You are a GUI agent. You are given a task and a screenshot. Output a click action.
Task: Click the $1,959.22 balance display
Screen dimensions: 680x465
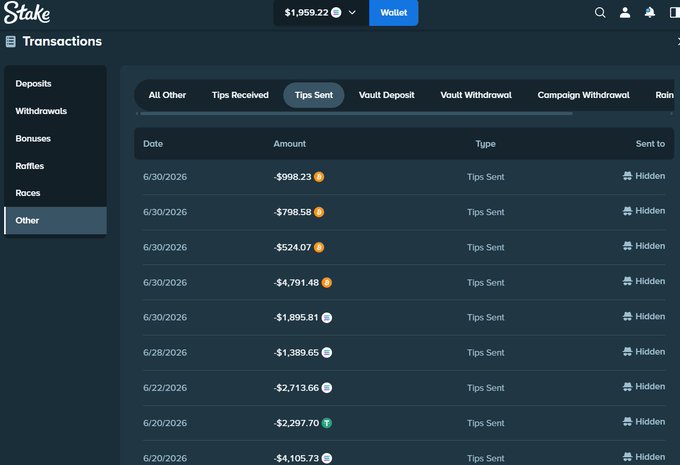click(306, 13)
